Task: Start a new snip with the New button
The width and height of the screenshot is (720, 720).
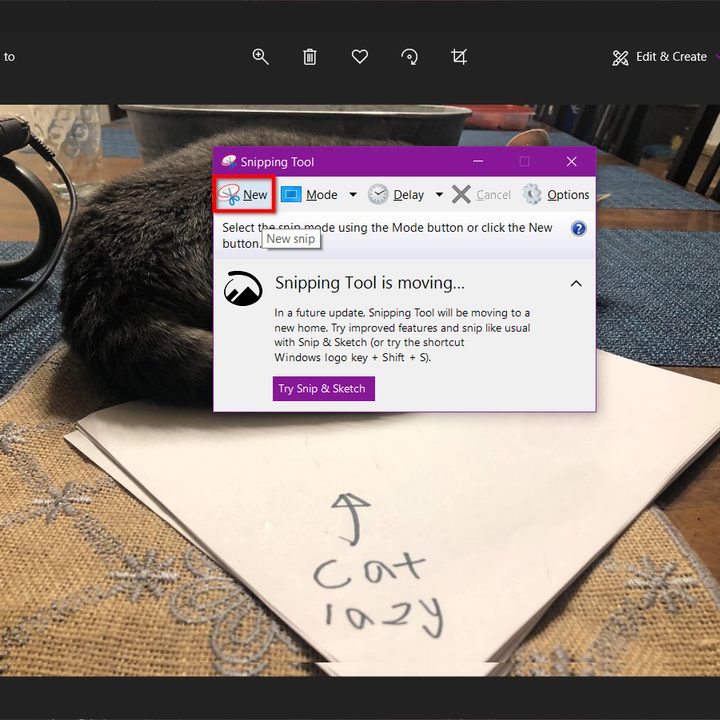Action: point(244,195)
